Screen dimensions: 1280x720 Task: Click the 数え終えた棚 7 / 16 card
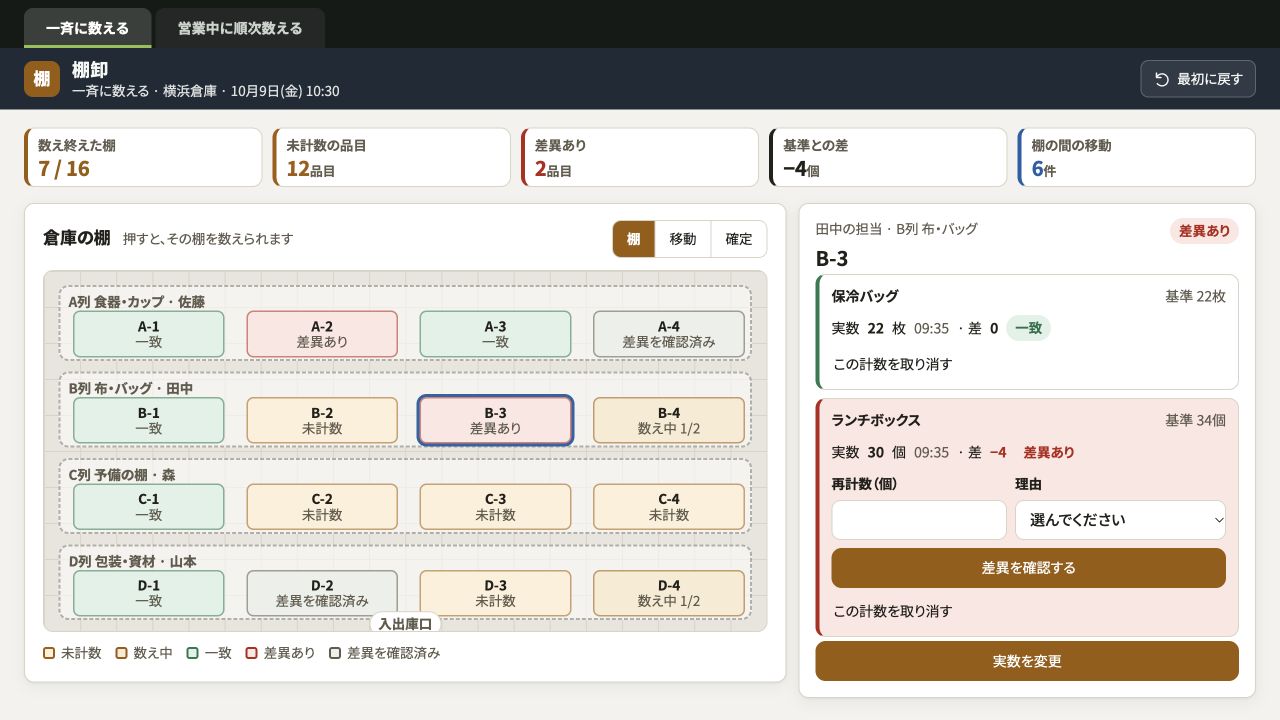[143, 157]
